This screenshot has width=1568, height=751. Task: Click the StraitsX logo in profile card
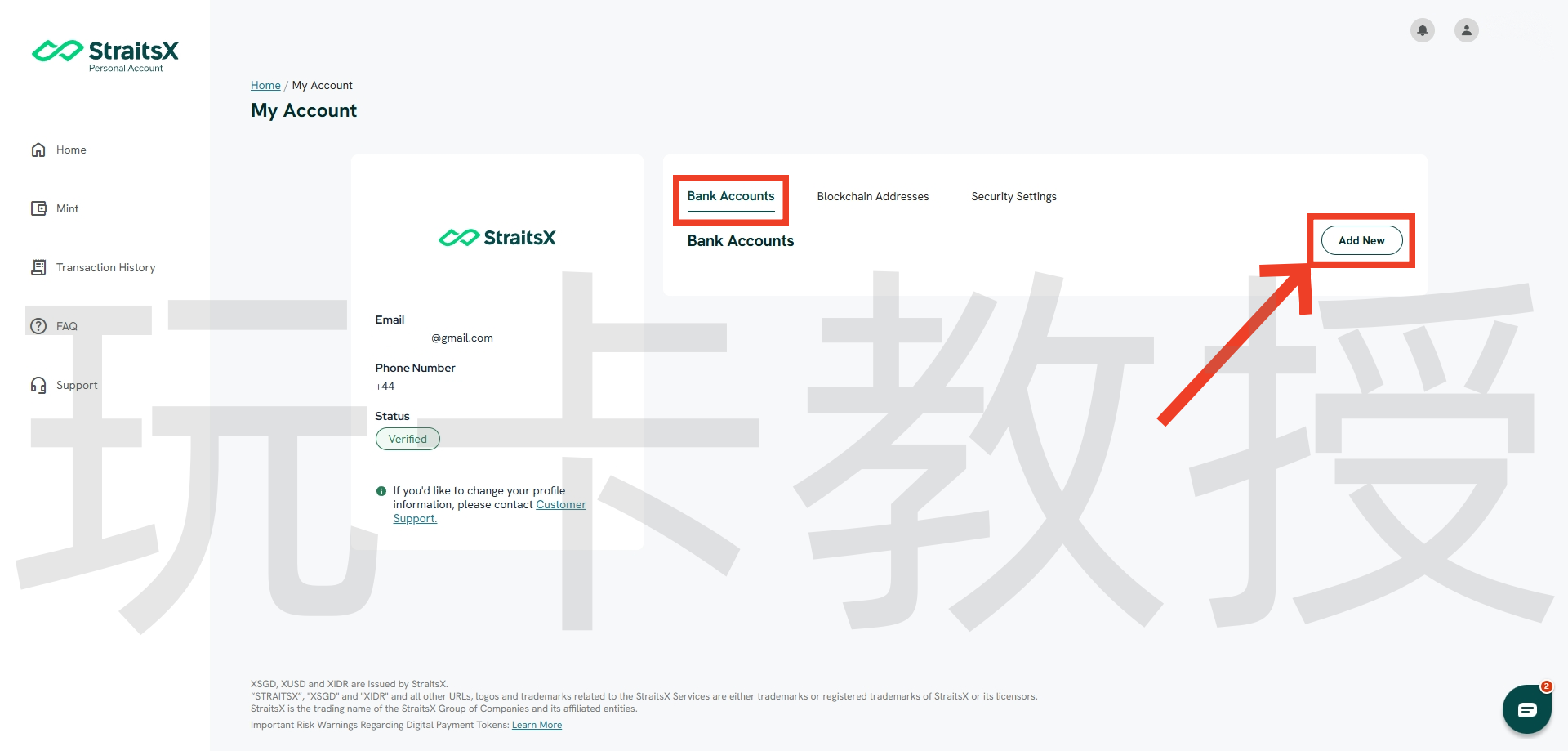[497, 238]
